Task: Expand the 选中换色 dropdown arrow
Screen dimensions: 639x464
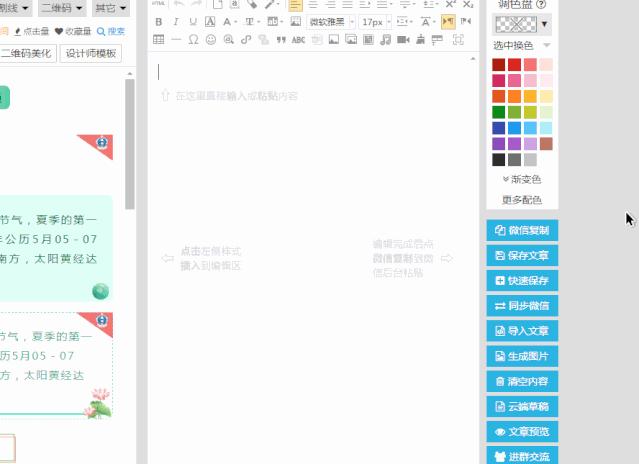Action: 546,45
